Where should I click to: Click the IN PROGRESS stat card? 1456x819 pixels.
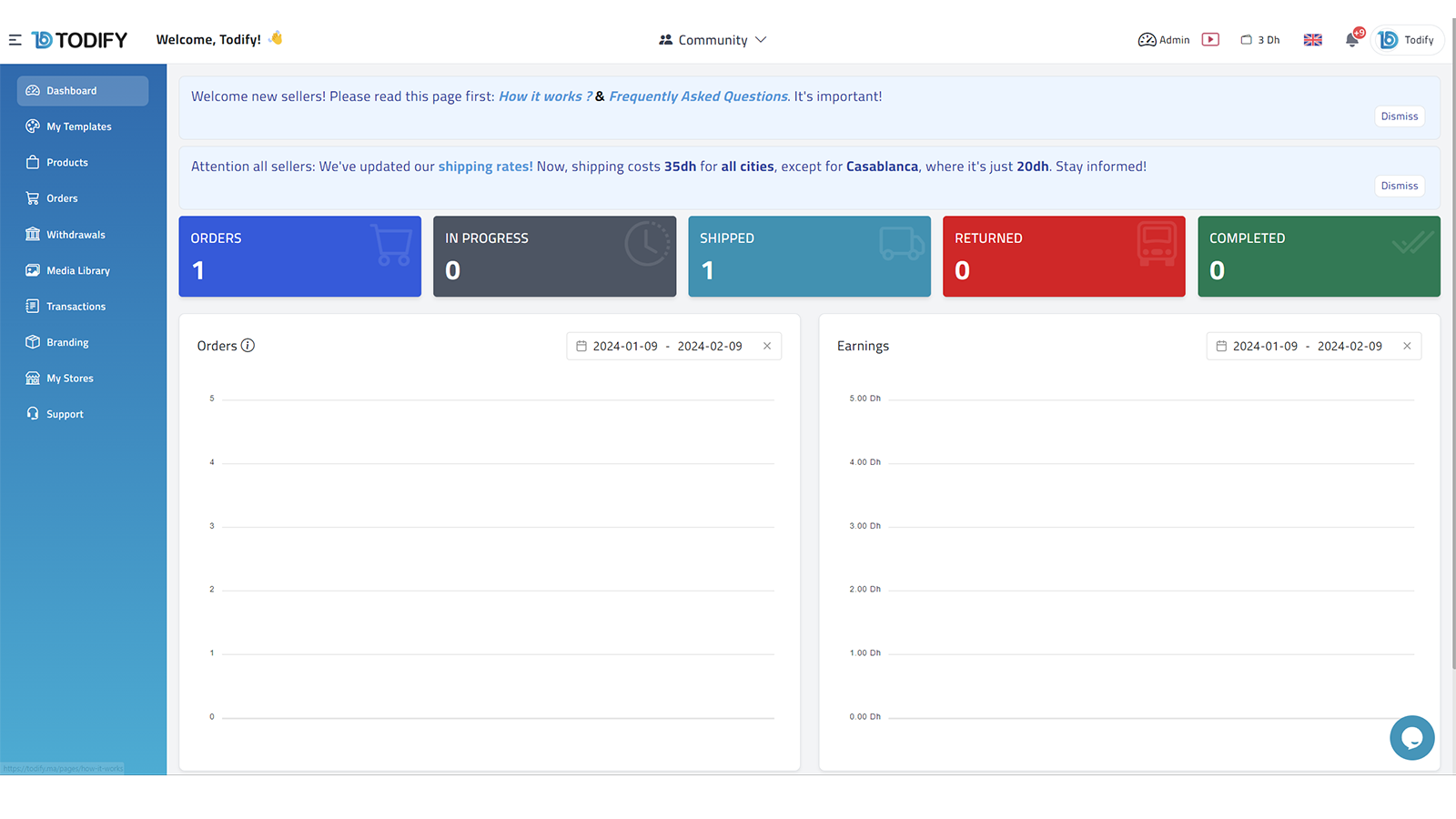coord(555,257)
